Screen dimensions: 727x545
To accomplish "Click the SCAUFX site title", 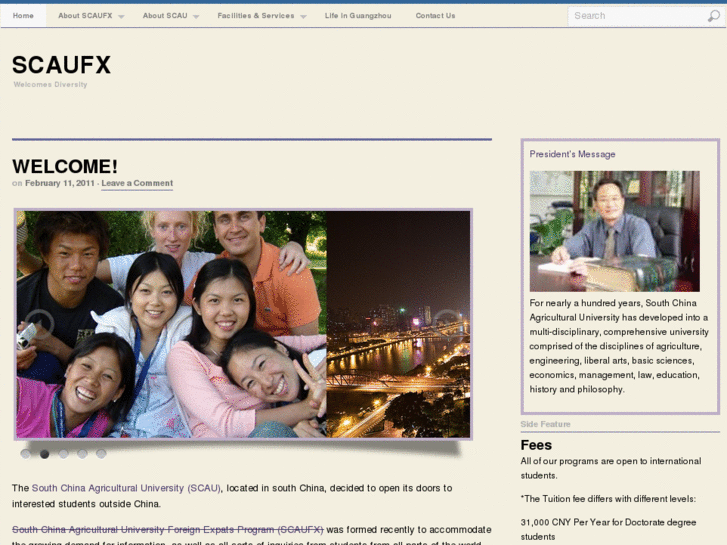I will pos(62,65).
